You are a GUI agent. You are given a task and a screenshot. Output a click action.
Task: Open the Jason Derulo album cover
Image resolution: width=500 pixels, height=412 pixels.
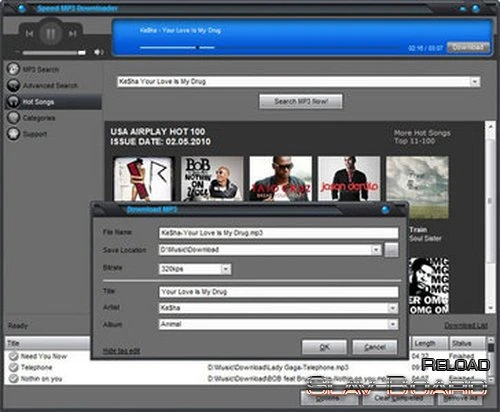point(349,179)
